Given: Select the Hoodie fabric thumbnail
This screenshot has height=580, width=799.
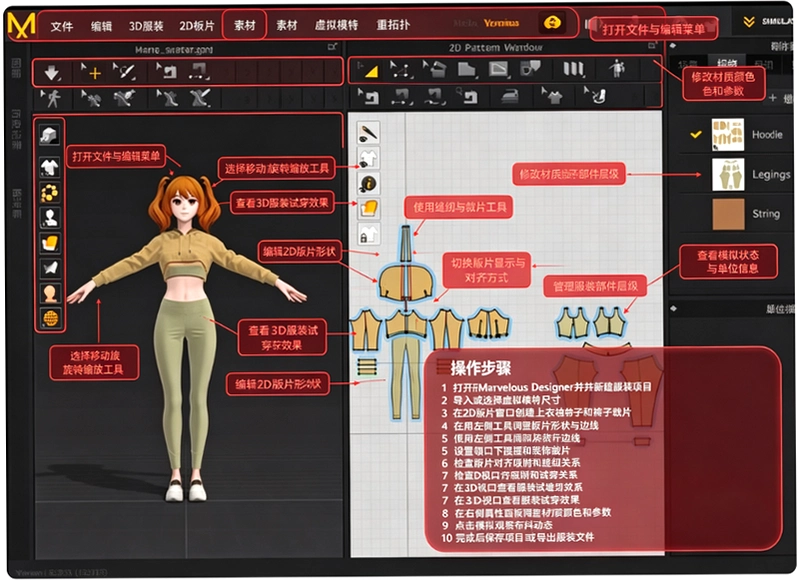Looking at the screenshot, I should click(728, 135).
